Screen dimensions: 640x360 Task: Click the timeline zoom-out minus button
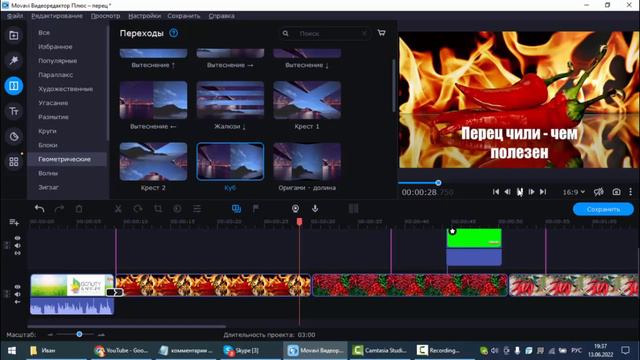pyautogui.click(x=50, y=335)
